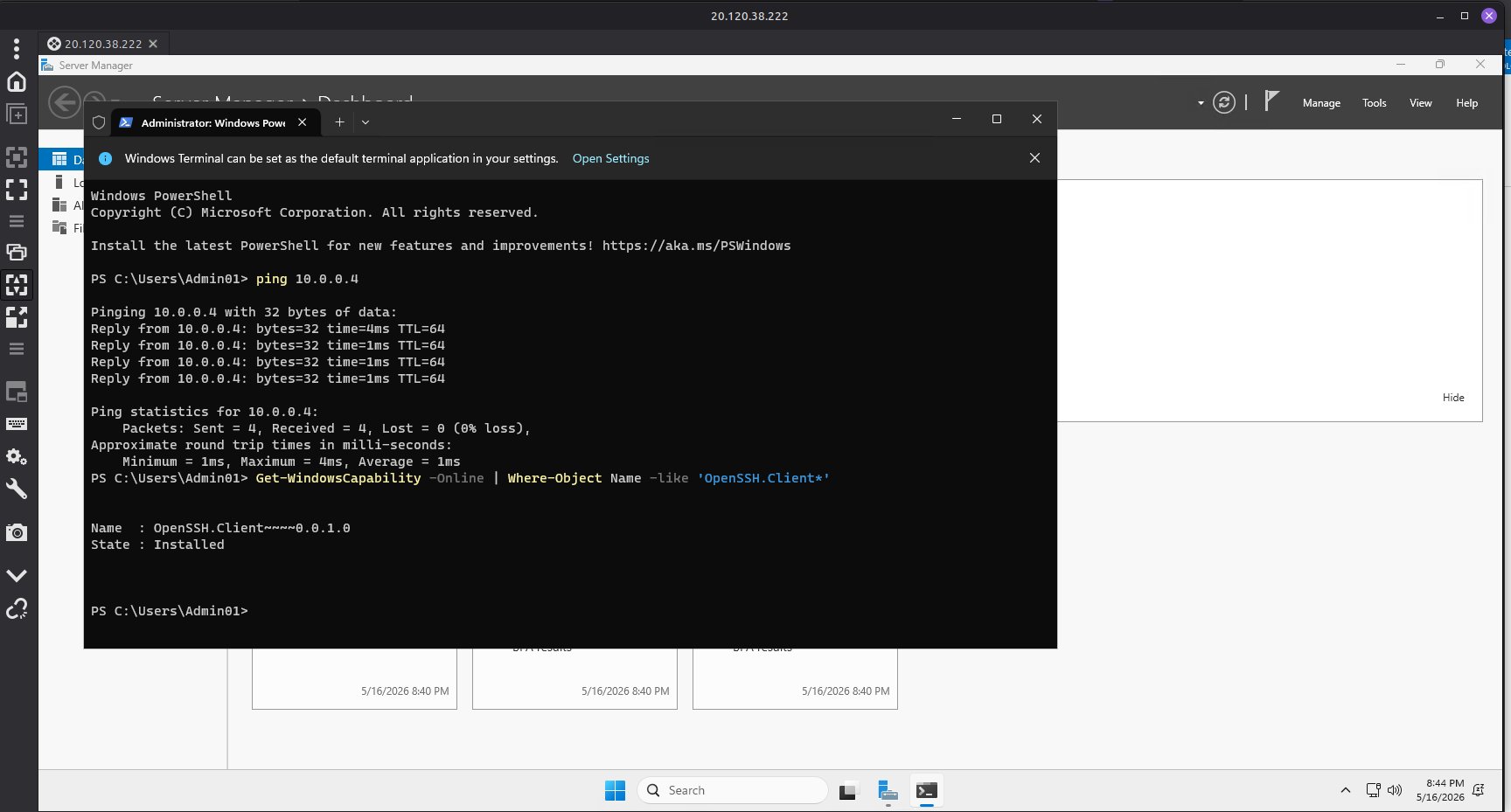Screen dimensions: 1511x812
Task: Click the Open Settings link in Terminal banner
Action: click(x=610, y=158)
